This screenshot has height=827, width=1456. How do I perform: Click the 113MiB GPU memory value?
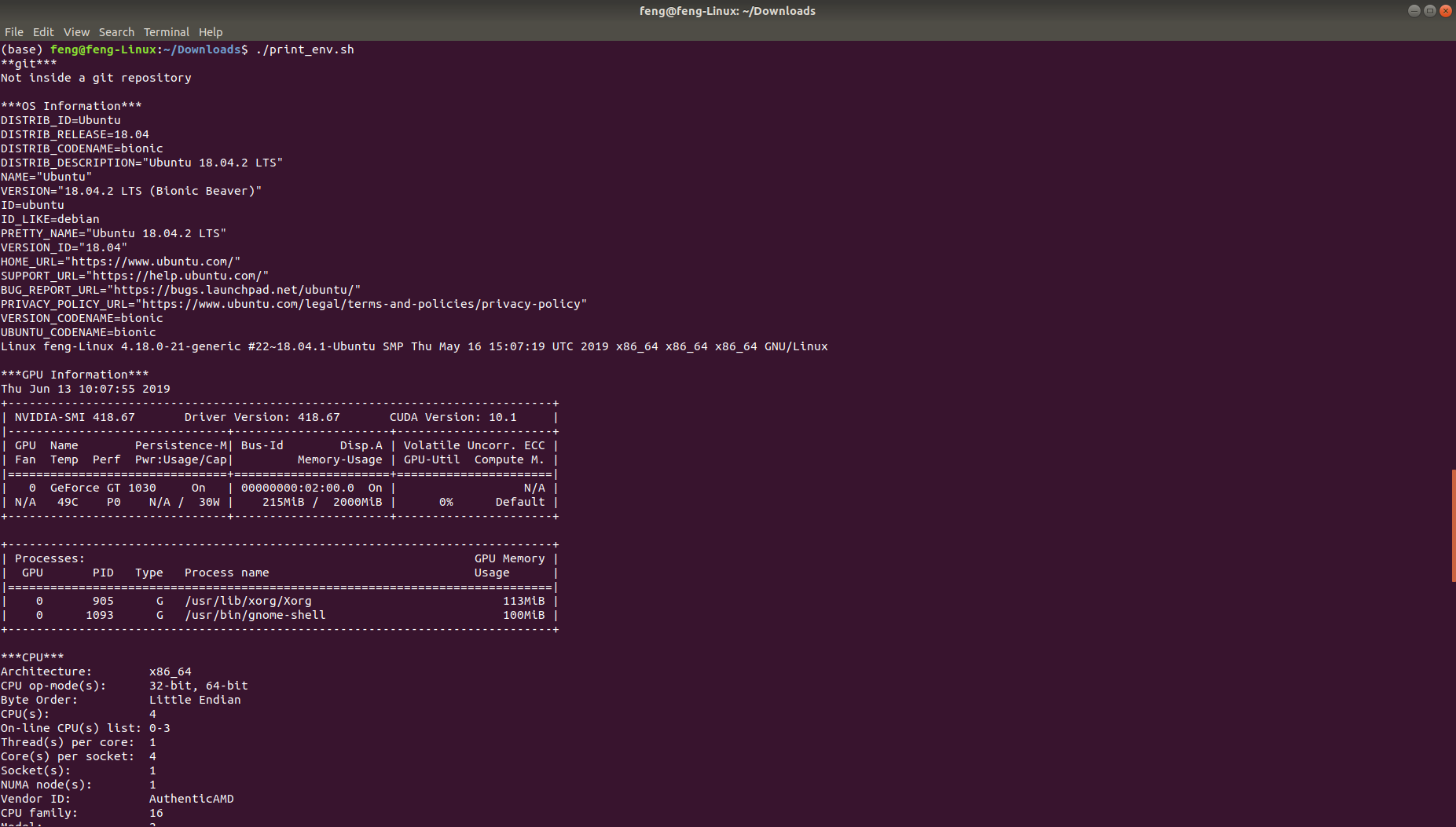pyautogui.click(x=524, y=601)
